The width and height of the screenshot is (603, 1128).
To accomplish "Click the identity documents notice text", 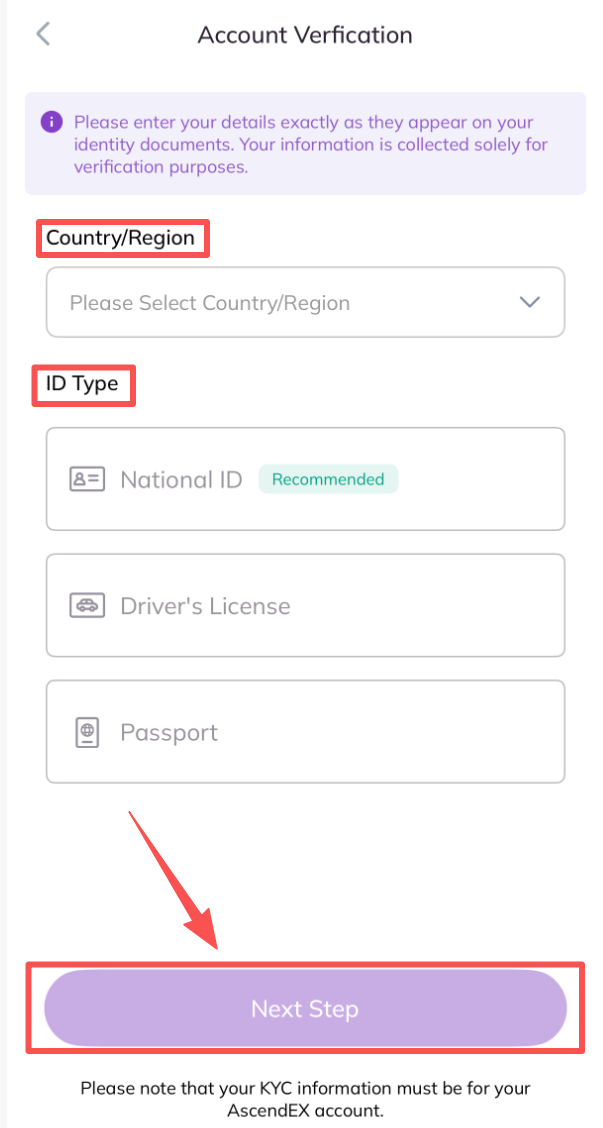I will pos(312,144).
